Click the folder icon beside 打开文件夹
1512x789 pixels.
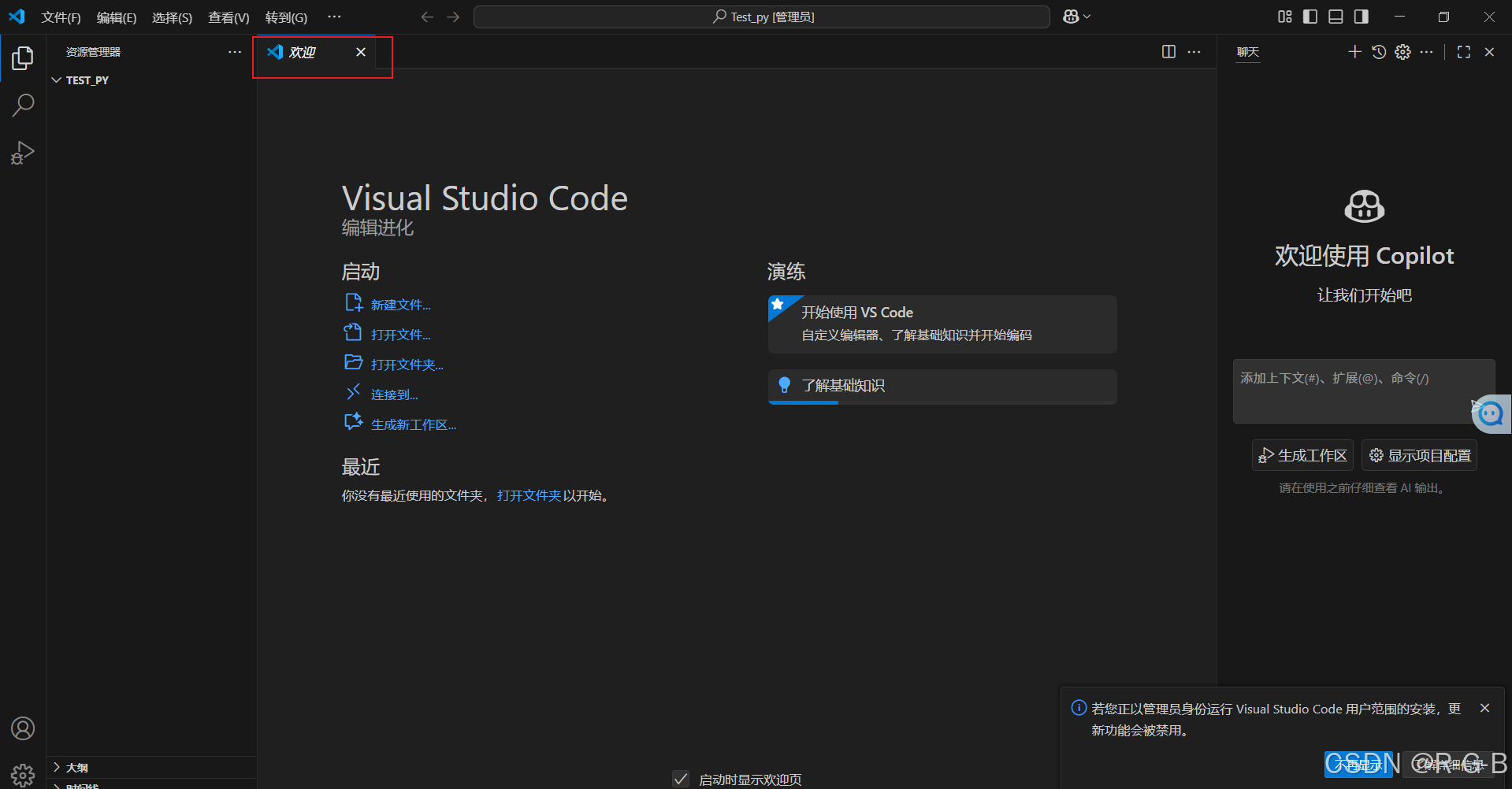point(353,362)
